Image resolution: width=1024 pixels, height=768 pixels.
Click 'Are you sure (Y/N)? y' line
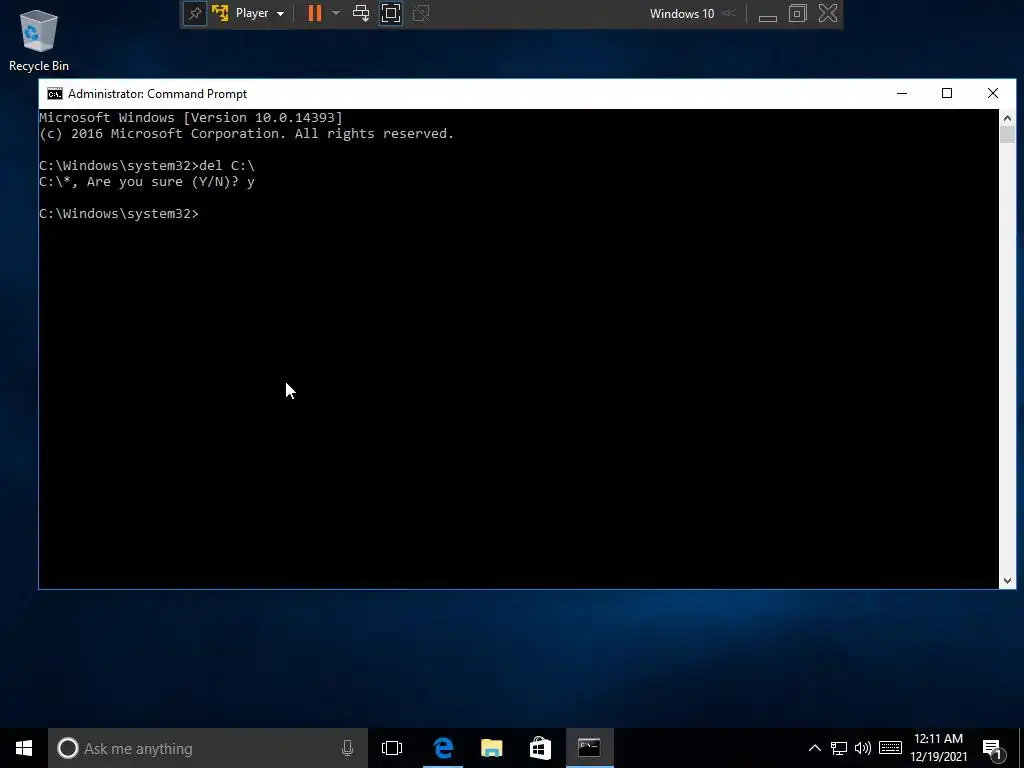(x=147, y=182)
